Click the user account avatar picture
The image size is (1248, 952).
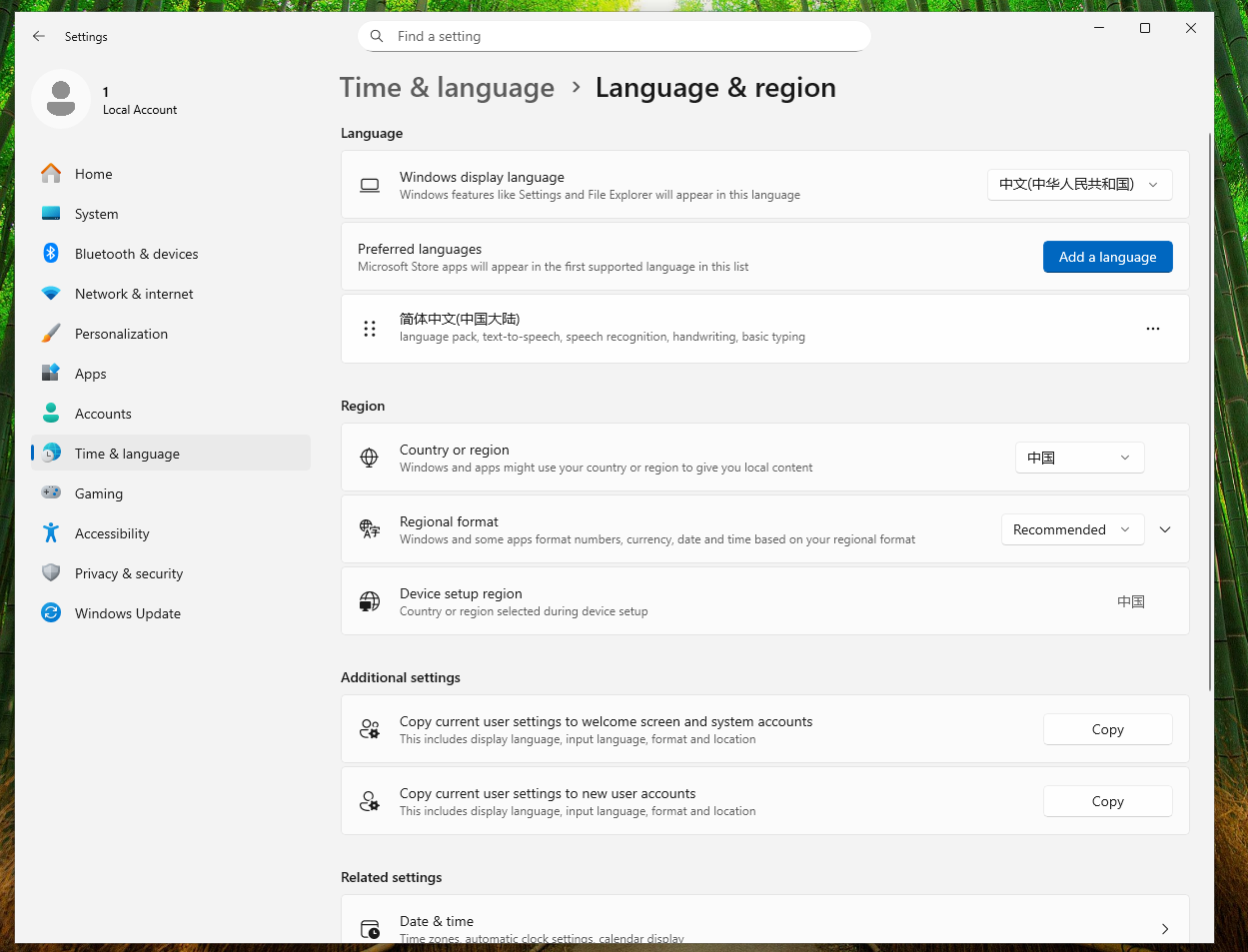[61, 99]
